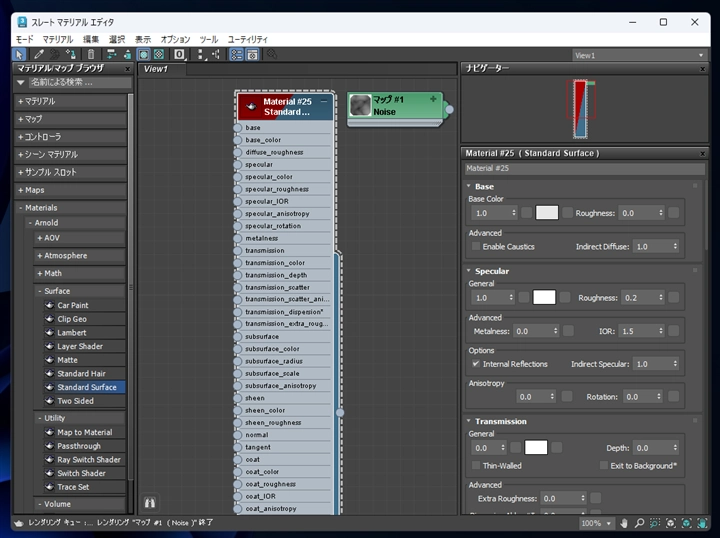Click map button next to Anisotropy Rotation

click(674, 396)
